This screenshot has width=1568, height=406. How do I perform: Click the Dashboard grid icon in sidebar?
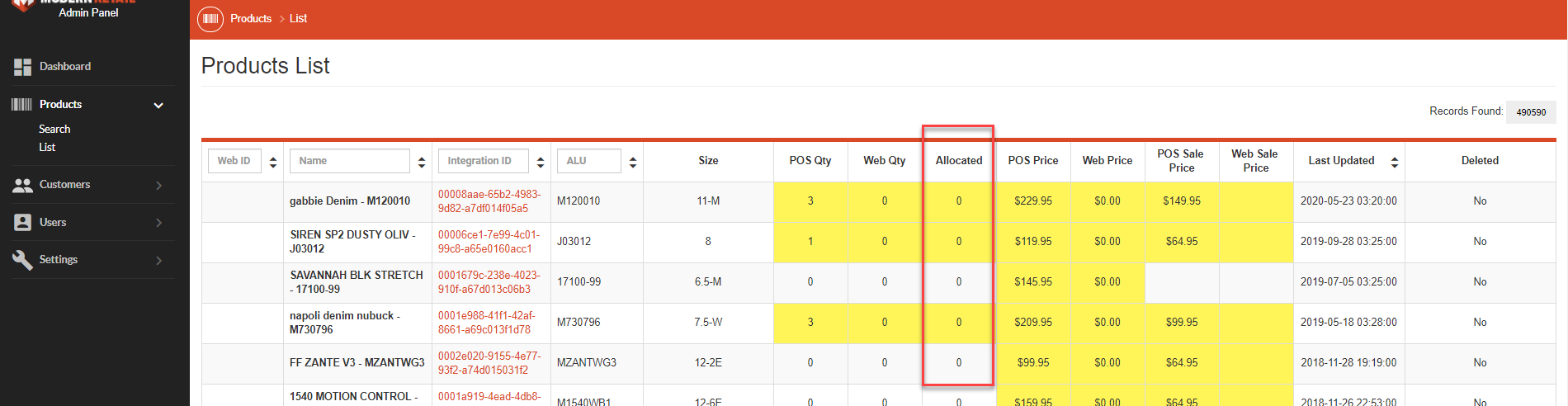tap(22, 67)
